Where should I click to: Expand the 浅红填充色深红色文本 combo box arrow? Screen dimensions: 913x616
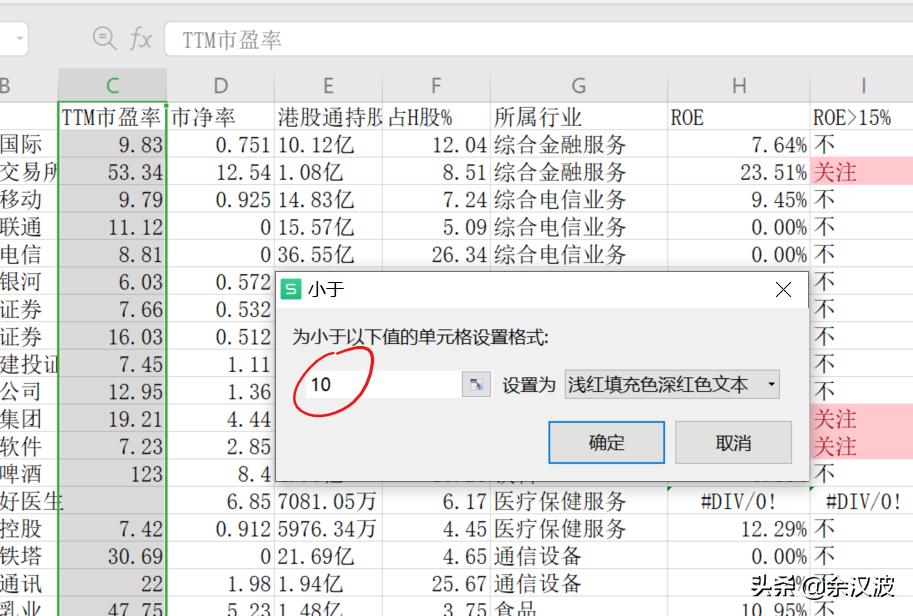771,384
